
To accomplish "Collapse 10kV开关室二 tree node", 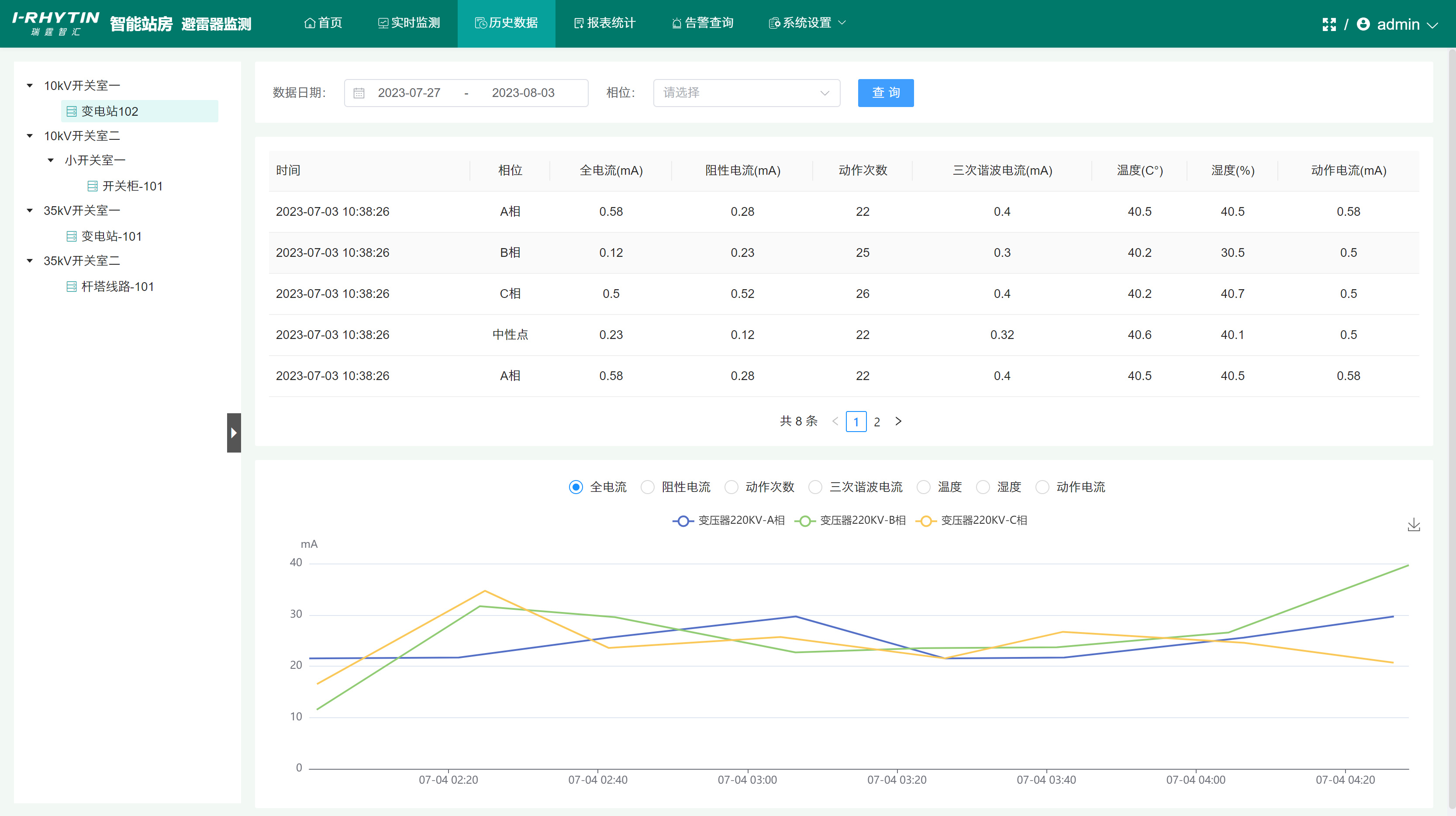I will coord(30,135).
